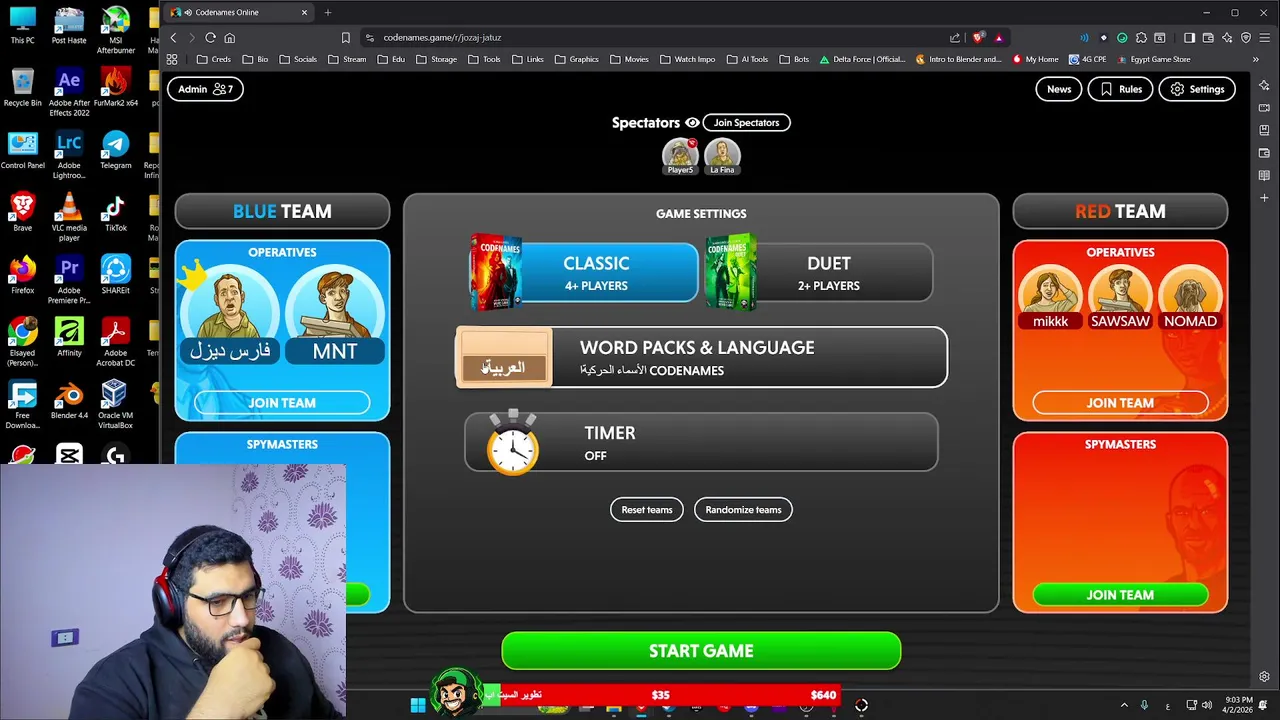
Task: Join Red team spymasters
Action: (x=1120, y=595)
